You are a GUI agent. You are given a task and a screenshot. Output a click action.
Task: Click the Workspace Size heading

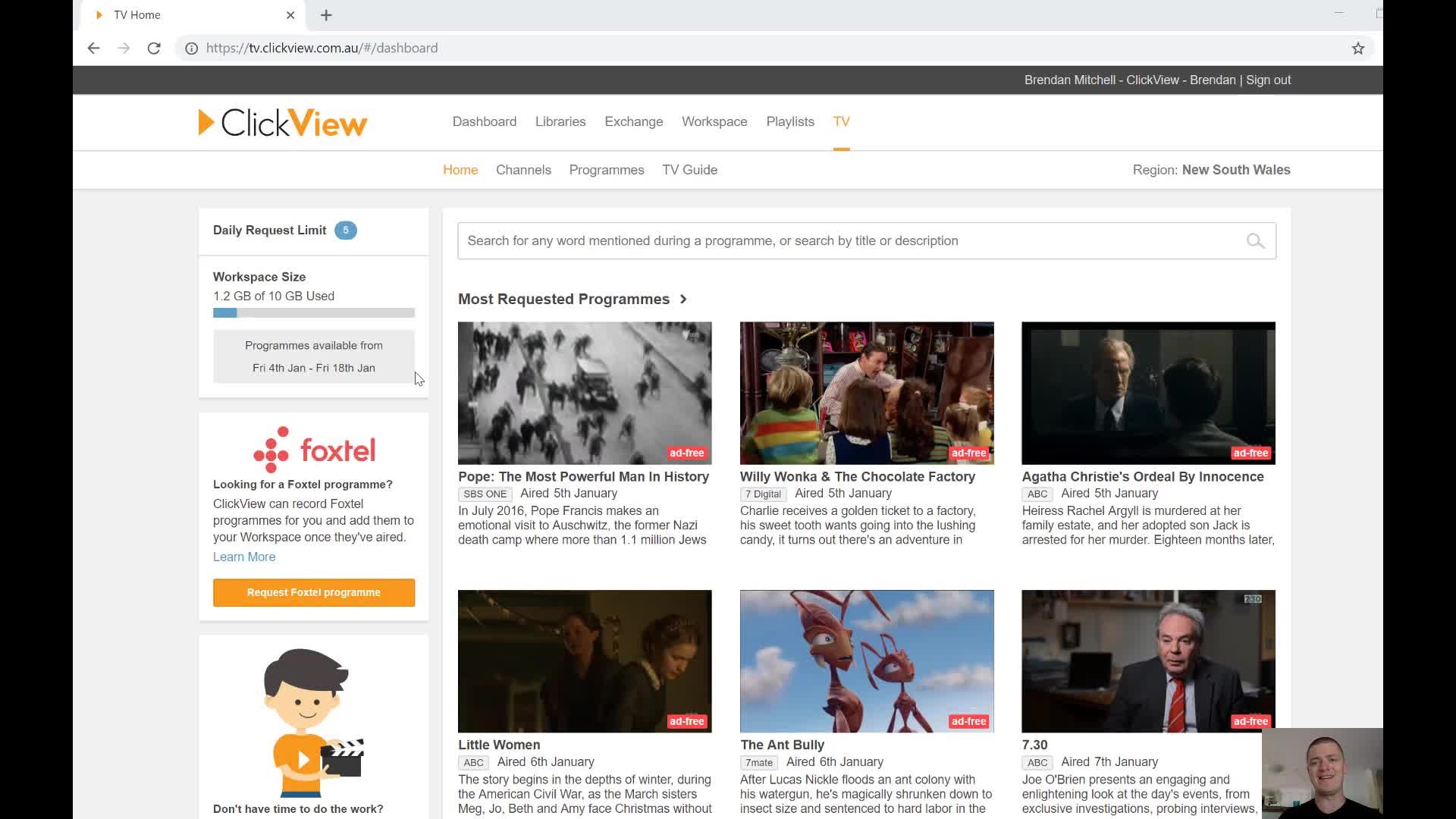click(x=259, y=277)
